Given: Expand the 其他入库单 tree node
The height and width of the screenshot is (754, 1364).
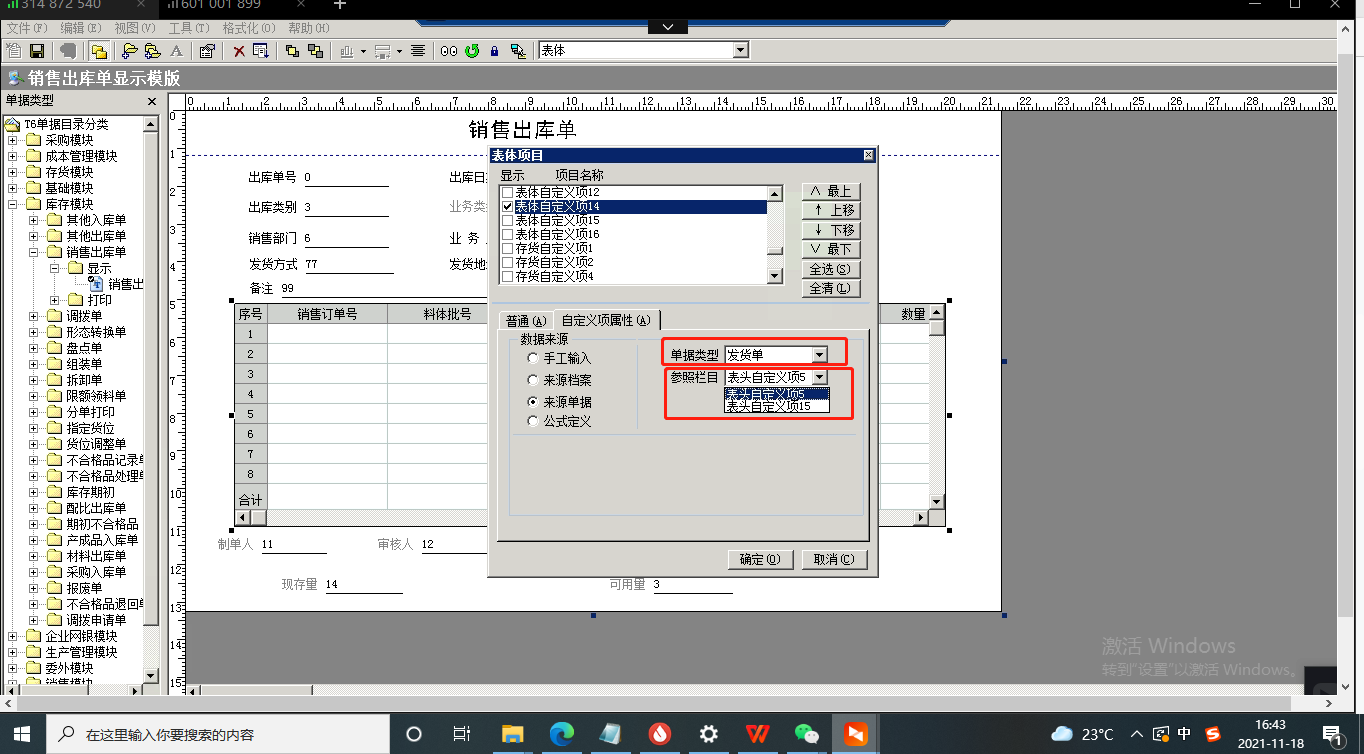Looking at the screenshot, I should click(33, 220).
